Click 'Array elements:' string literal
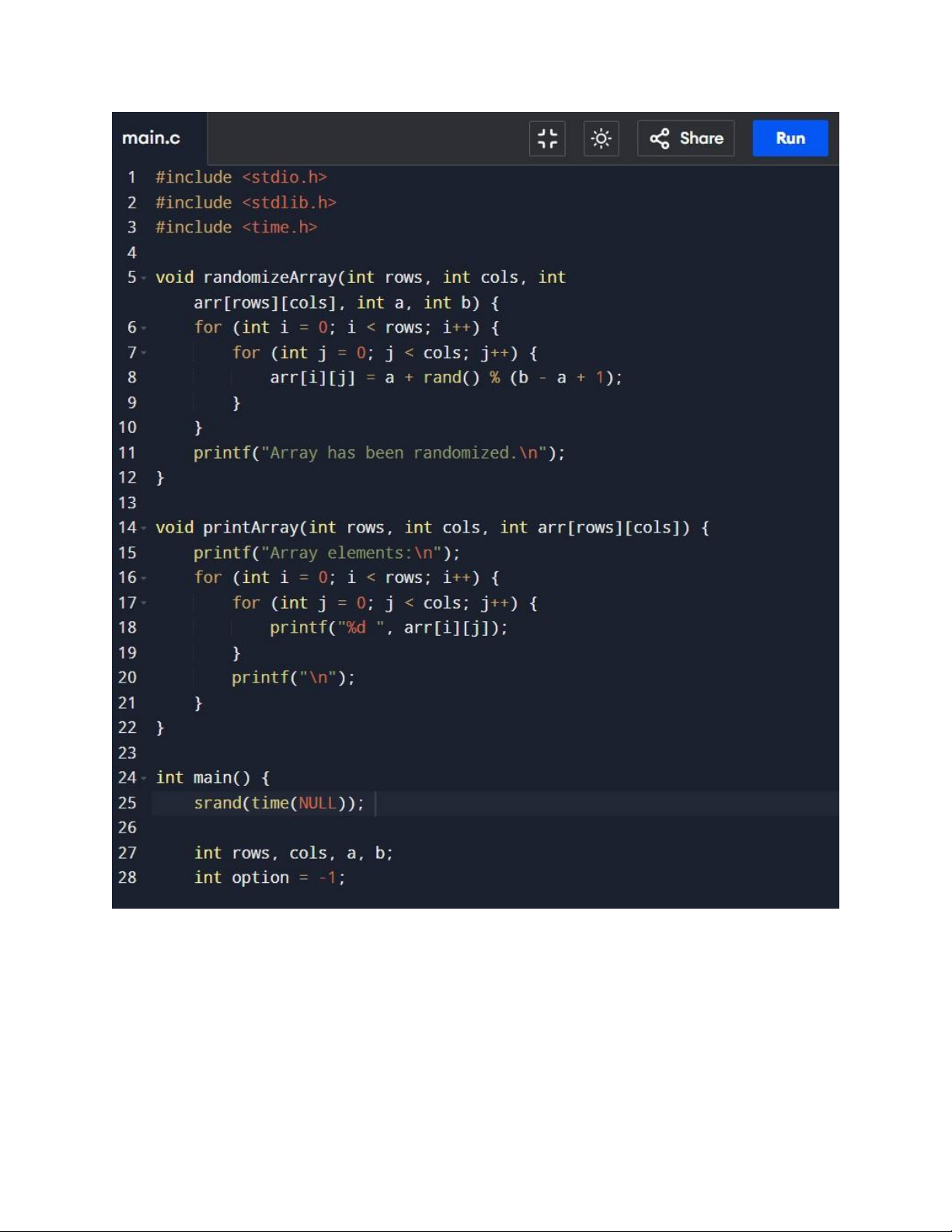This screenshot has width=952, height=1232. point(340,553)
